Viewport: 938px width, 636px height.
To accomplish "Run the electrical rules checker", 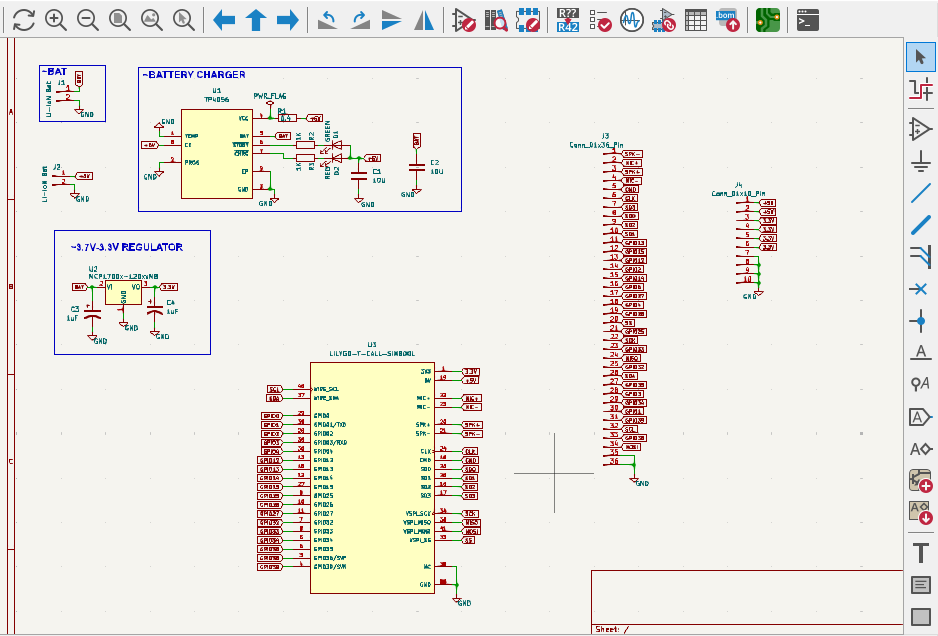I will [x=600, y=19].
